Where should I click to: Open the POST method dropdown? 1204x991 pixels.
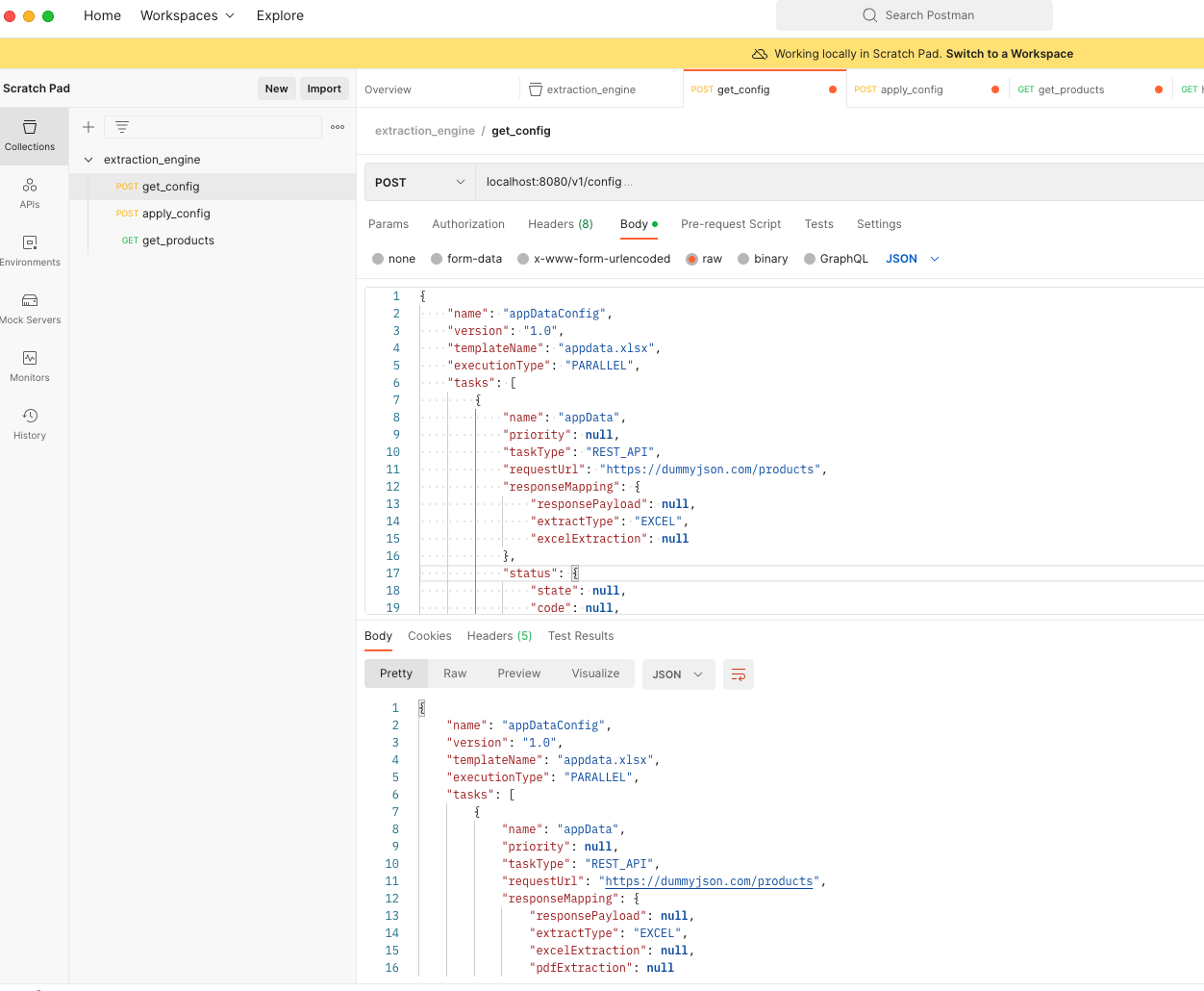click(419, 182)
